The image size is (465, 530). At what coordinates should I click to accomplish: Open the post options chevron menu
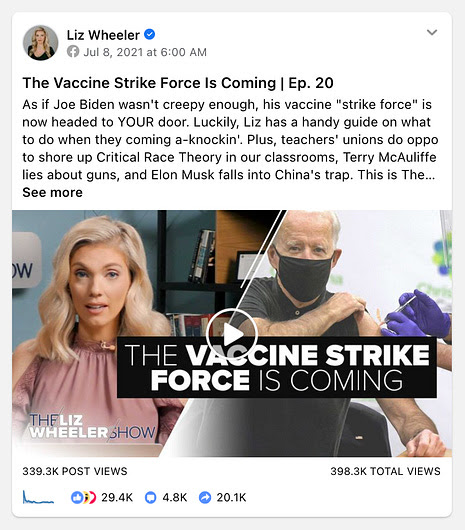coord(432,32)
